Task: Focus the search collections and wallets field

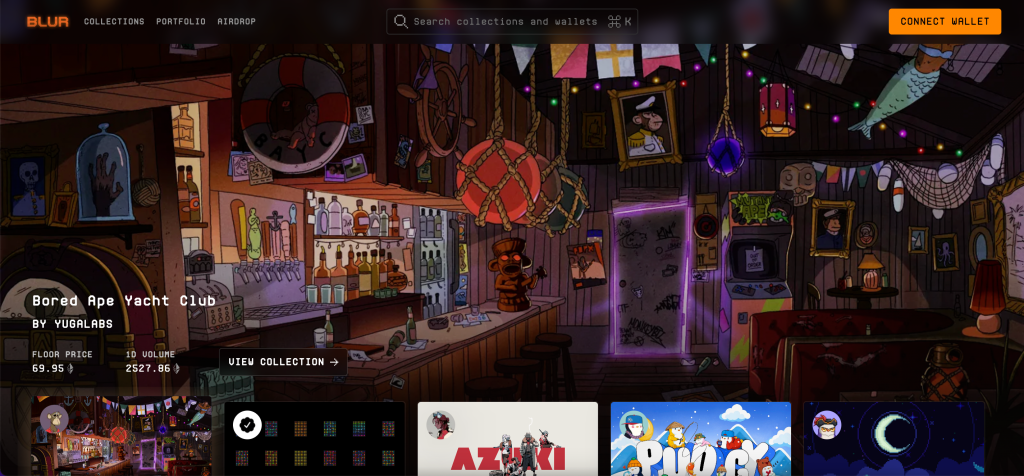Action: (x=512, y=22)
